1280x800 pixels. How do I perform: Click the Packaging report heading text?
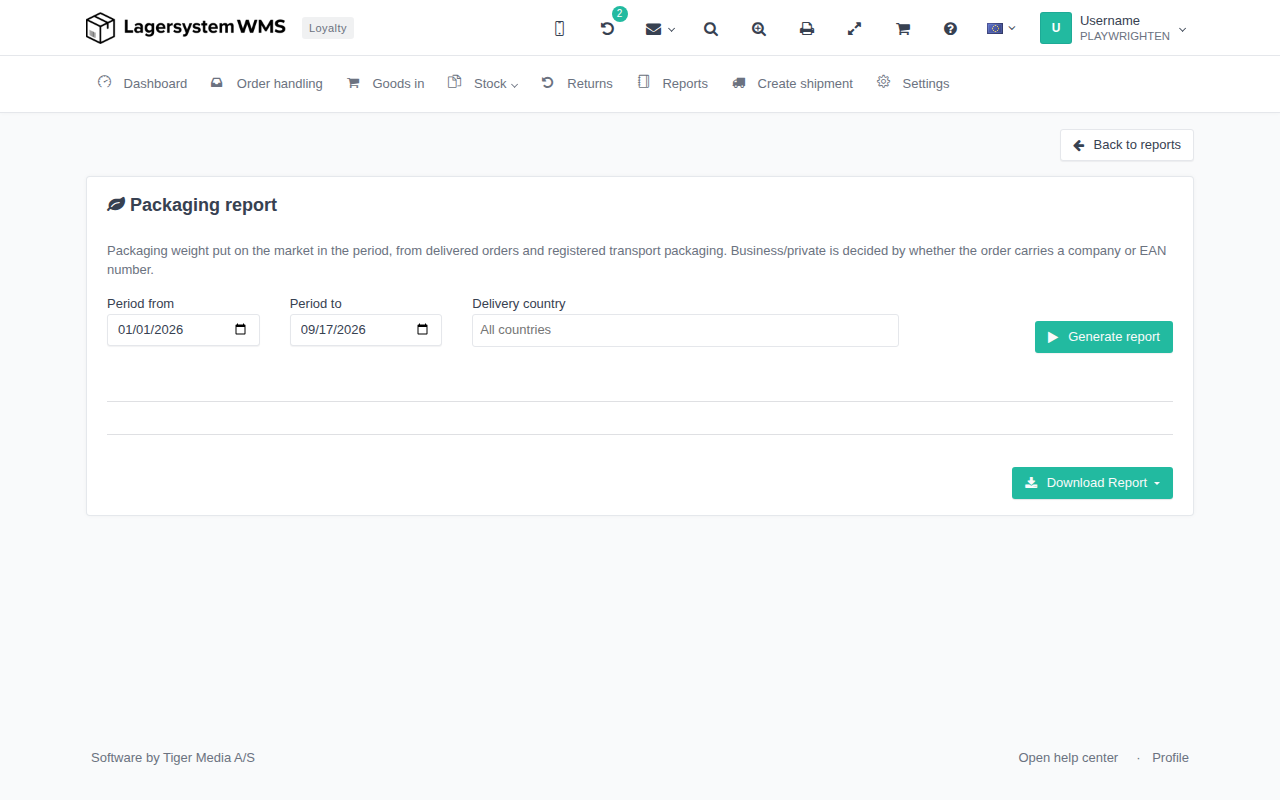click(203, 205)
